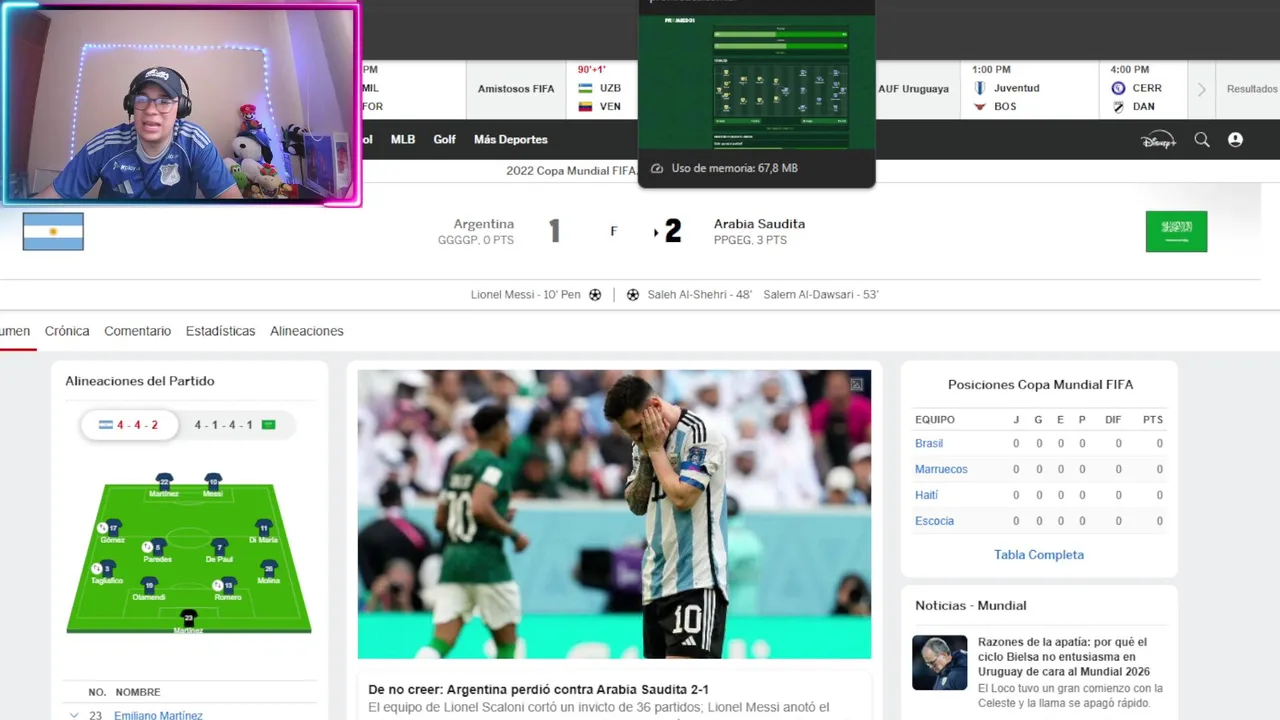The height and width of the screenshot is (720, 1280).
Task: Click Uso de memoria 67,8 MB text
Action: point(735,168)
